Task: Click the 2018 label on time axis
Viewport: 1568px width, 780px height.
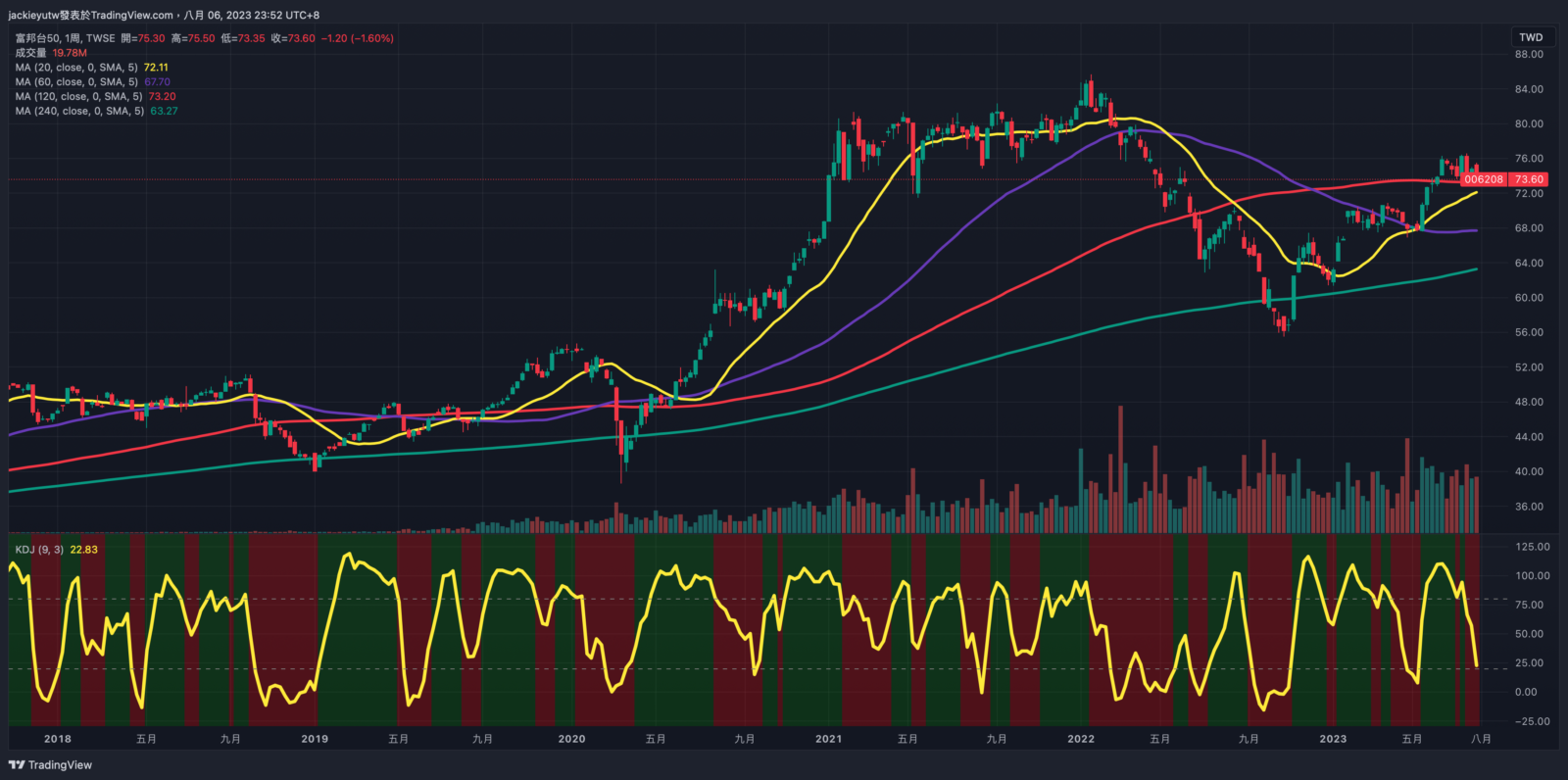Action: click(58, 739)
